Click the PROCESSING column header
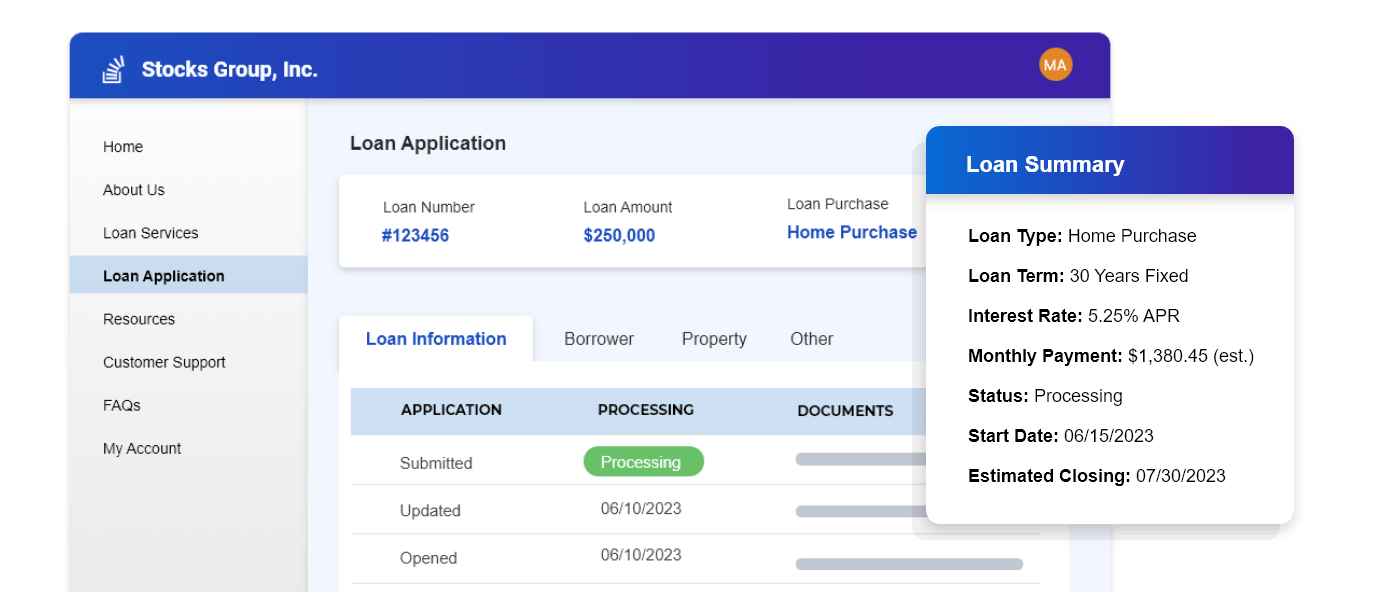 646,410
